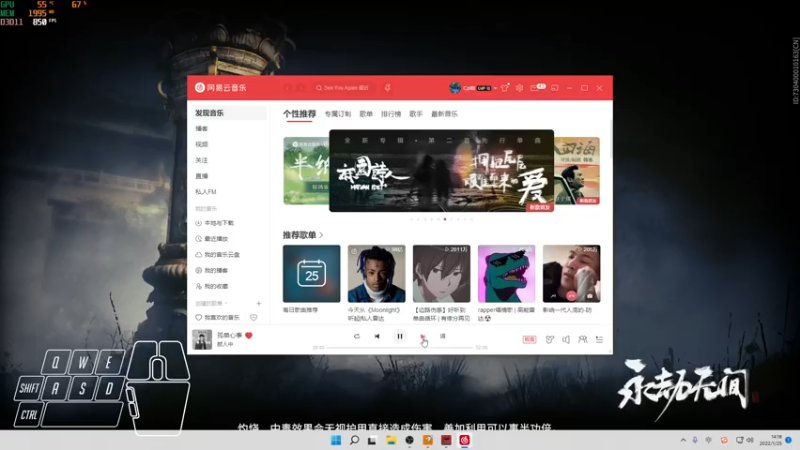
Task: Select the 歌手 tab
Action: click(x=416, y=114)
